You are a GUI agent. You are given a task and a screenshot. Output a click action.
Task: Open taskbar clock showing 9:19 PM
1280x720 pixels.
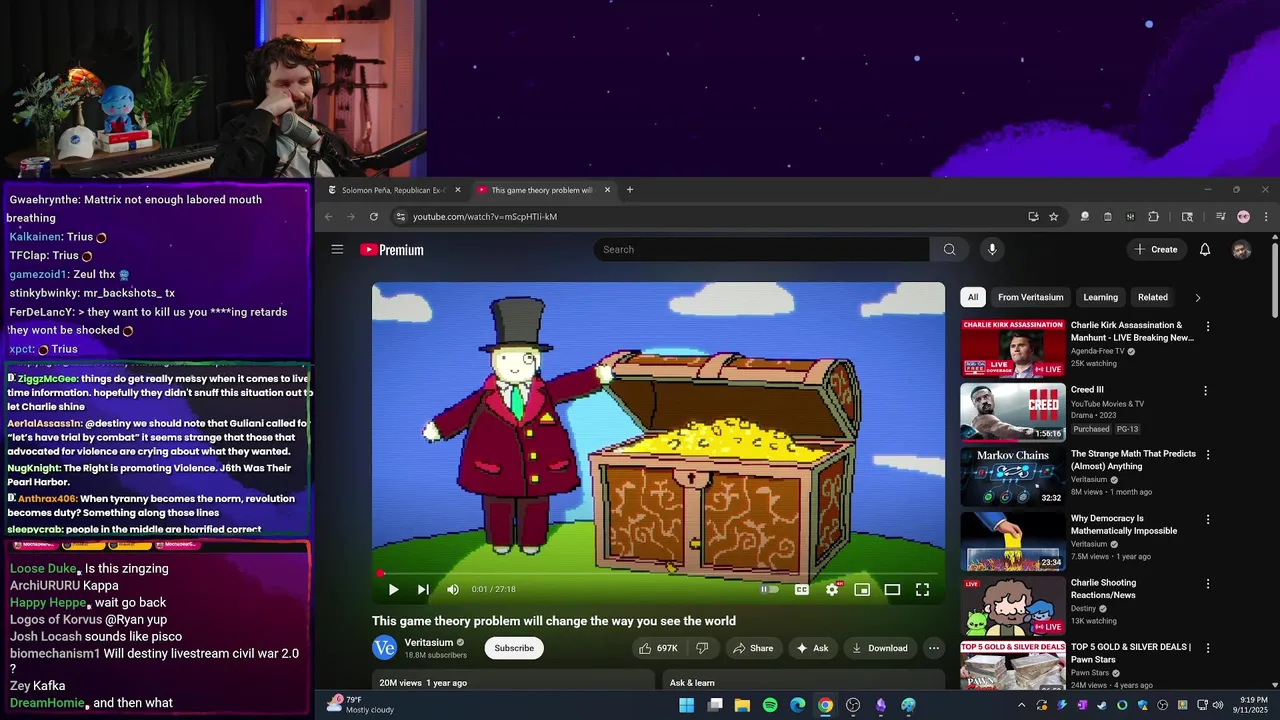pyautogui.click(x=1248, y=705)
